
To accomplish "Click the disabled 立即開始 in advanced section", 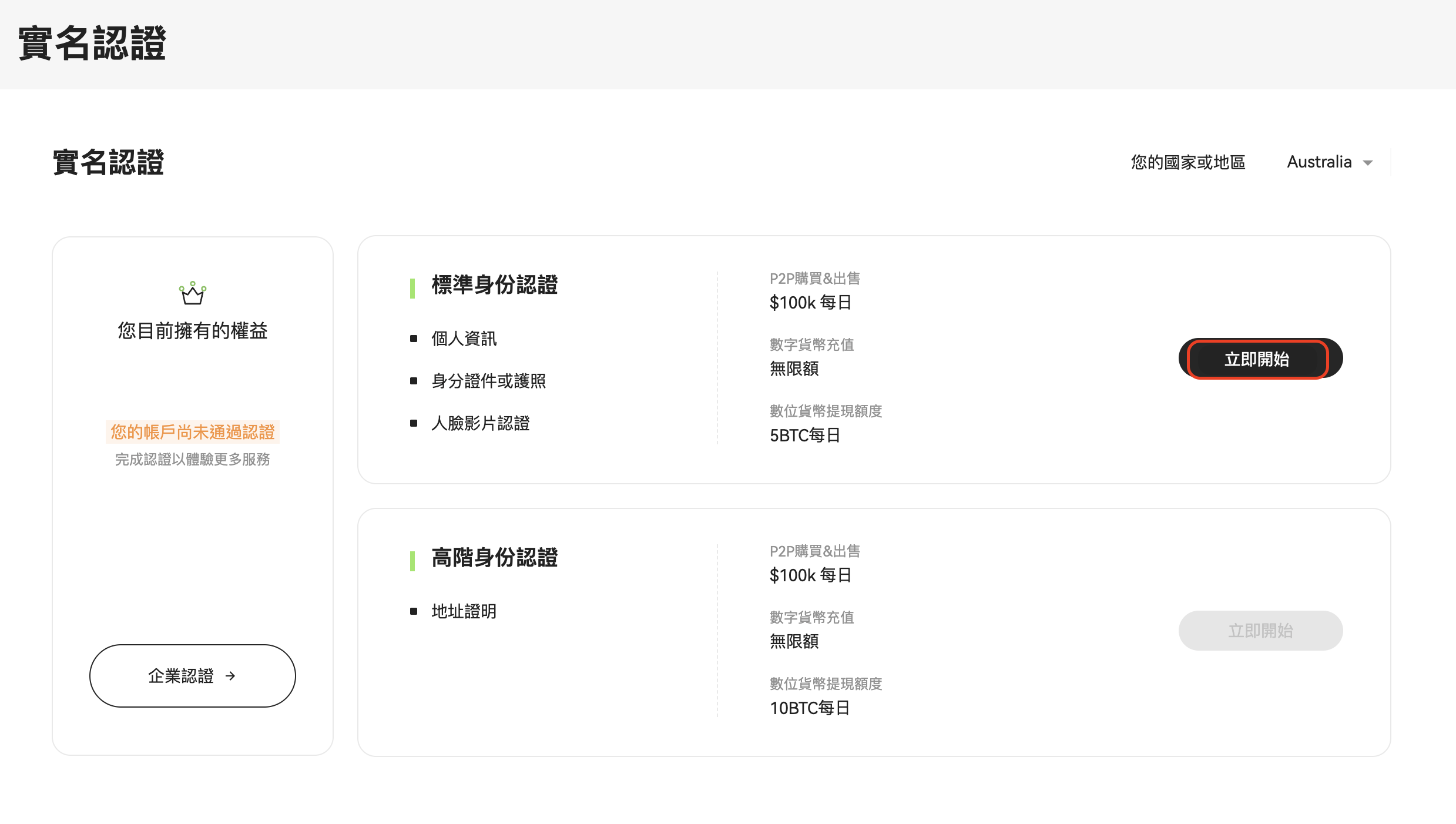I will (1260, 631).
